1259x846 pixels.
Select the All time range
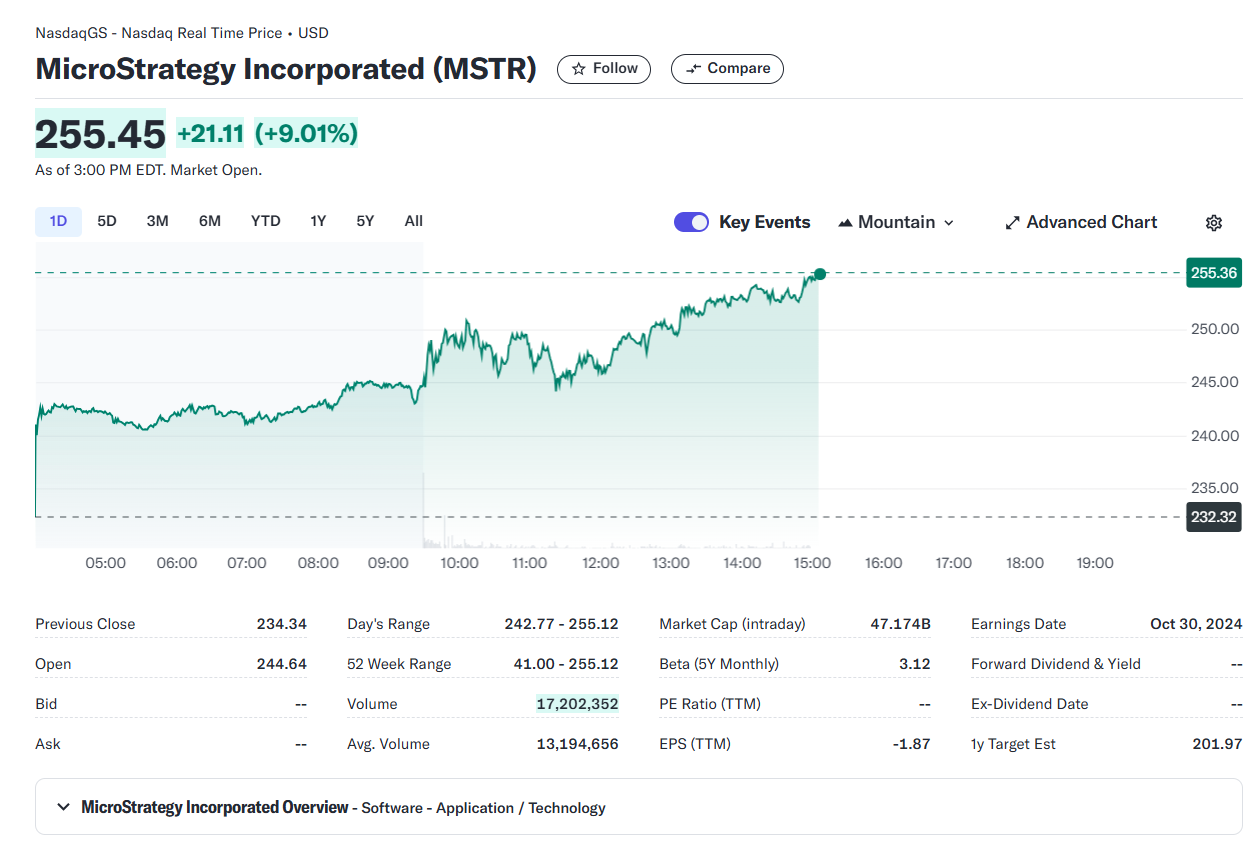(413, 221)
